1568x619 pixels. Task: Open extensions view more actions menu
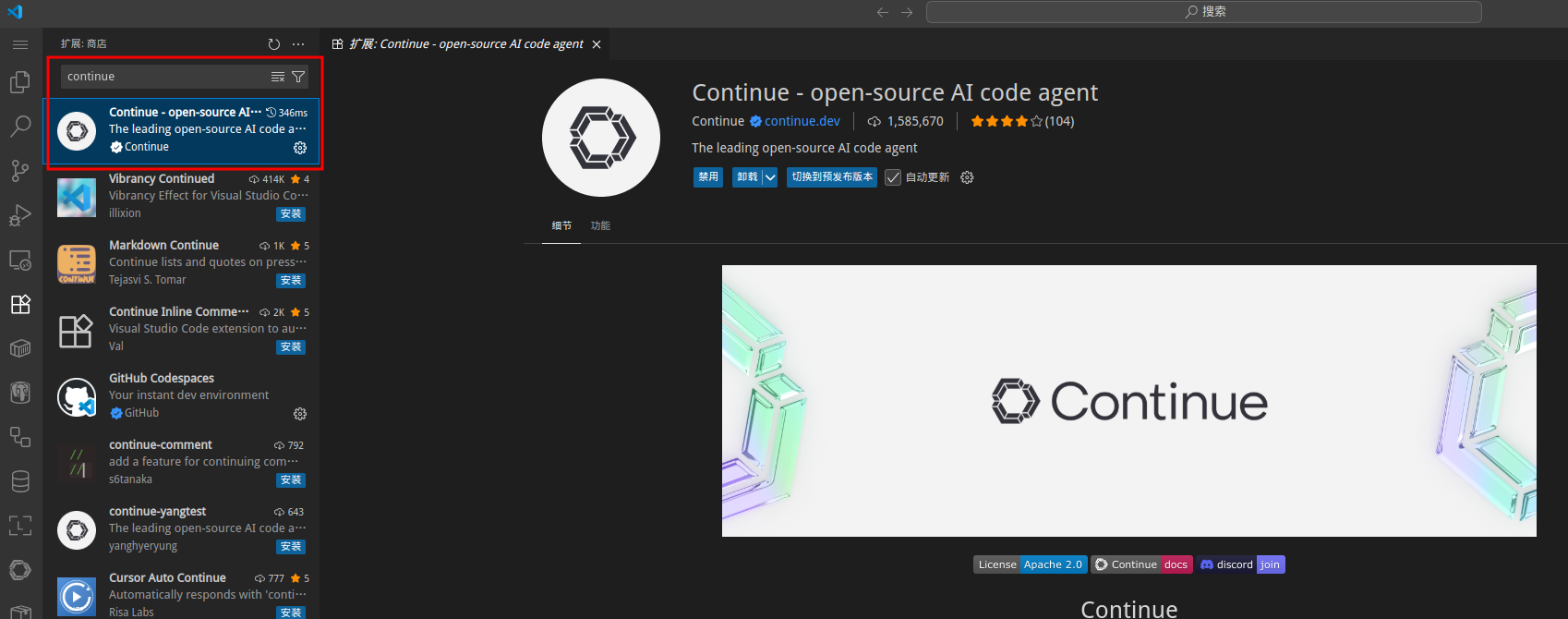pos(298,44)
